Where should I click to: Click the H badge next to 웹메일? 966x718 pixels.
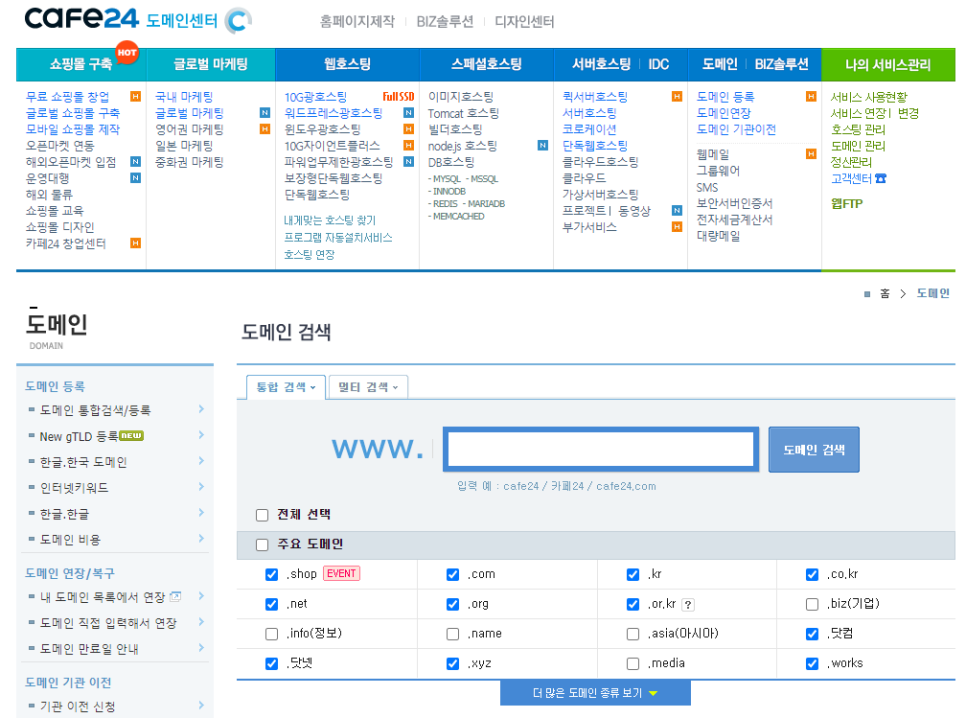[x=811, y=154]
